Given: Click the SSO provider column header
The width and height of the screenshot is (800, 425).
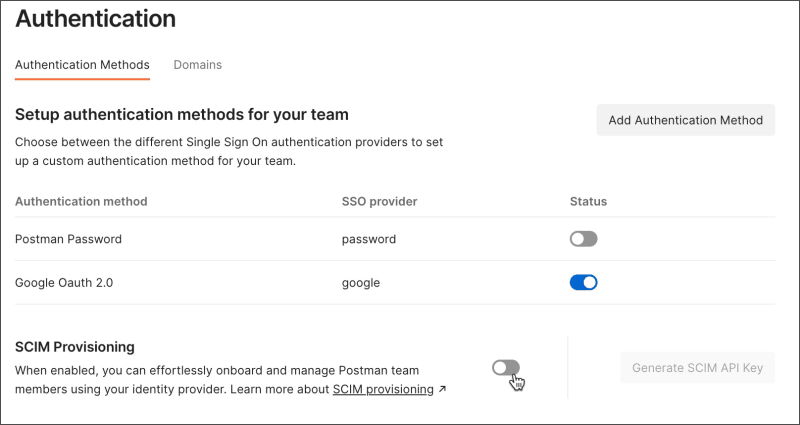Looking at the screenshot, I should point(379,201).
